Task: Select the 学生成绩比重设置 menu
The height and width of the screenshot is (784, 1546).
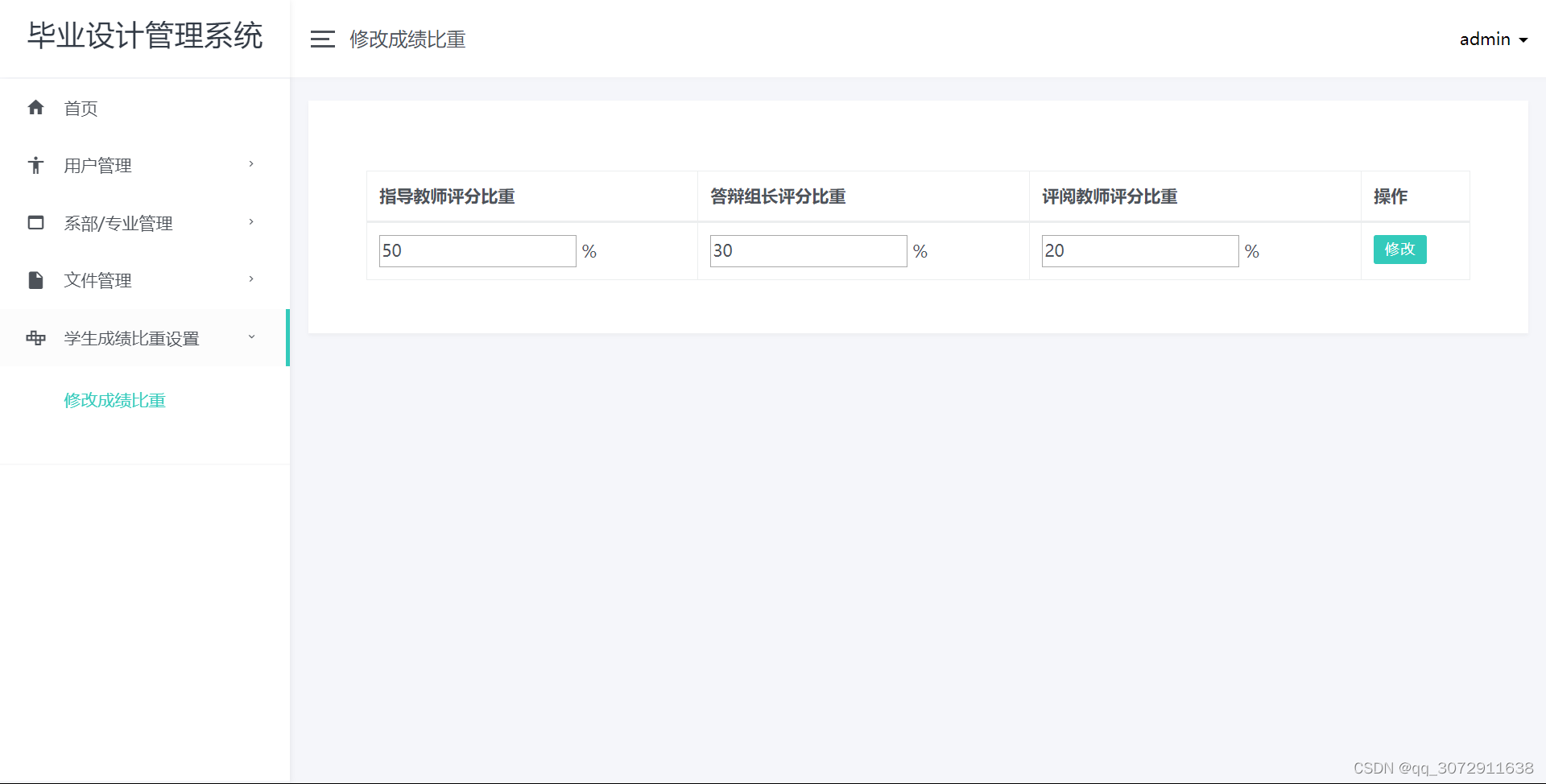Action: [x=145, y=338]
